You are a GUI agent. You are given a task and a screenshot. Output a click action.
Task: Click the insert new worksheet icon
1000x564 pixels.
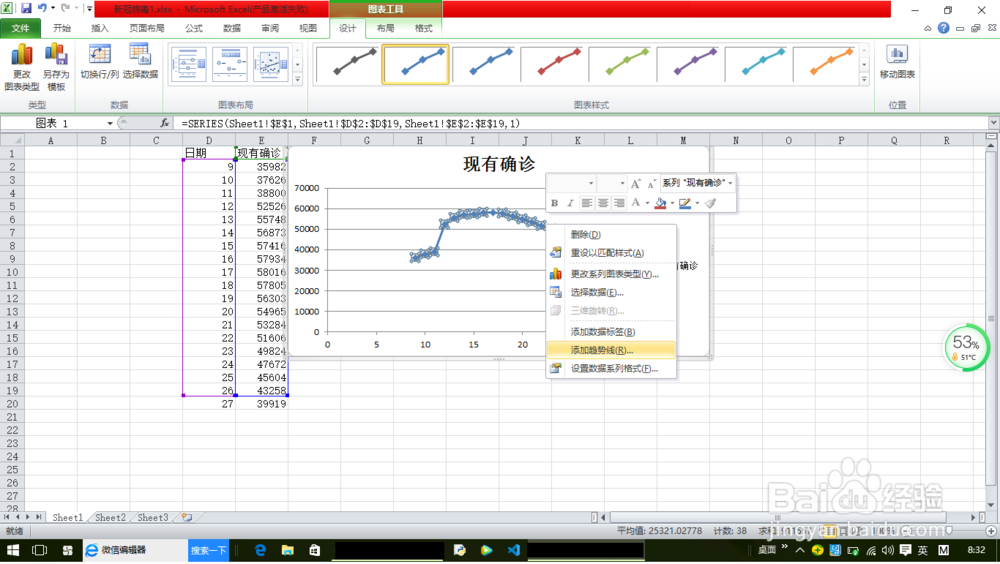coord(187,517)
